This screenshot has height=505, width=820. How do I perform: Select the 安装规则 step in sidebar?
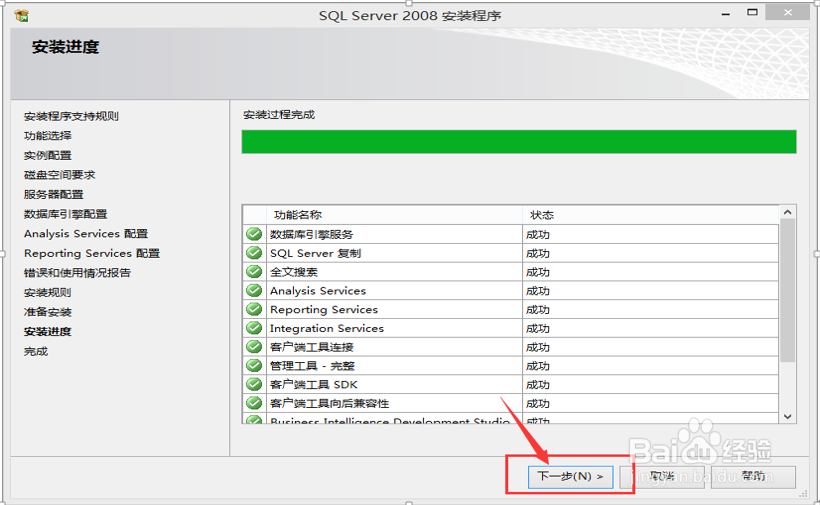click(x=48, y=293)
